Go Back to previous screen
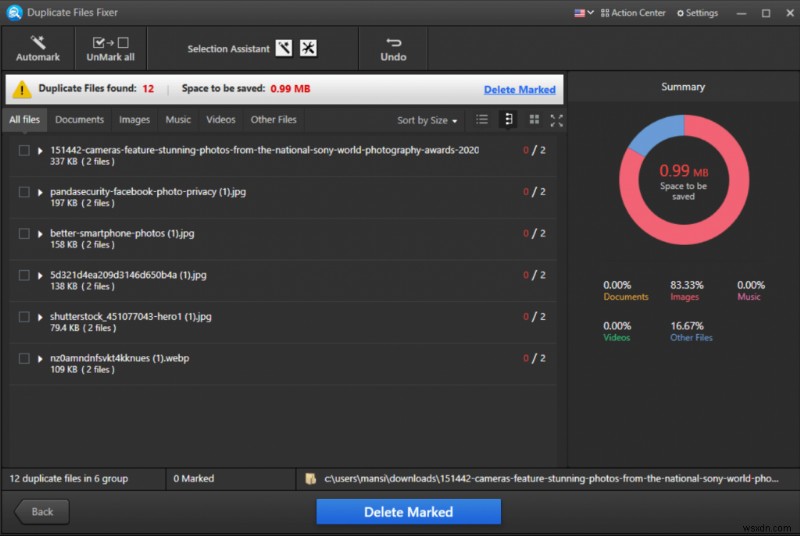The width and height of the screenshot is (800, 536). 41,512
